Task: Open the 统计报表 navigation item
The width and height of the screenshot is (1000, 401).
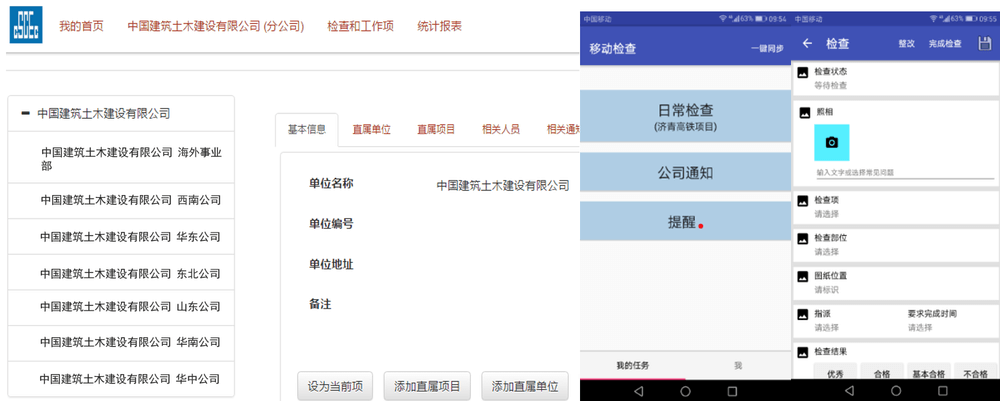Action: 439,26
